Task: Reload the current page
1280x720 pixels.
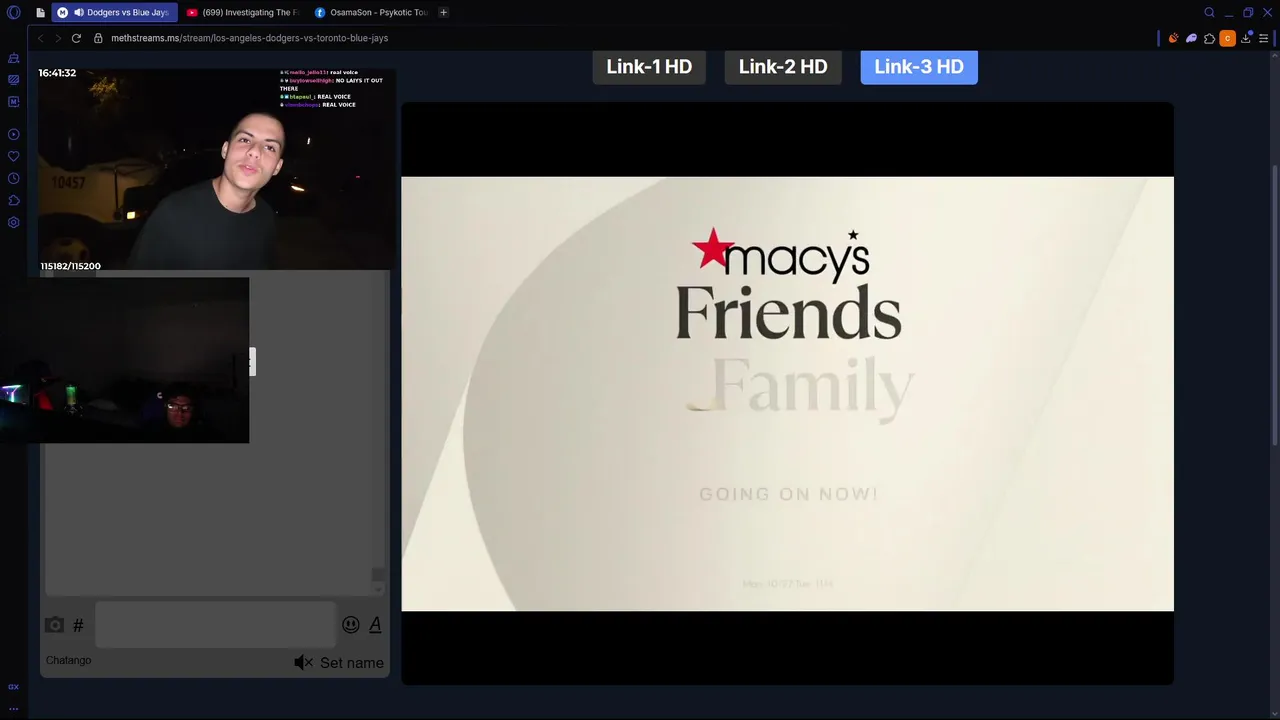Action: 76,38
